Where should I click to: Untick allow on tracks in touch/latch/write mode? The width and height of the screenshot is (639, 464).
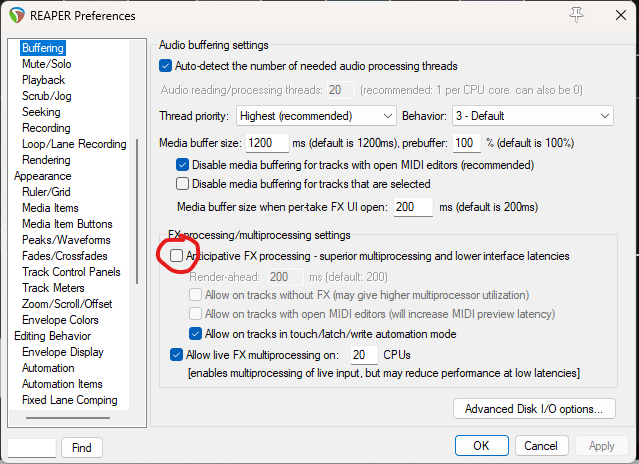point(196,333)
